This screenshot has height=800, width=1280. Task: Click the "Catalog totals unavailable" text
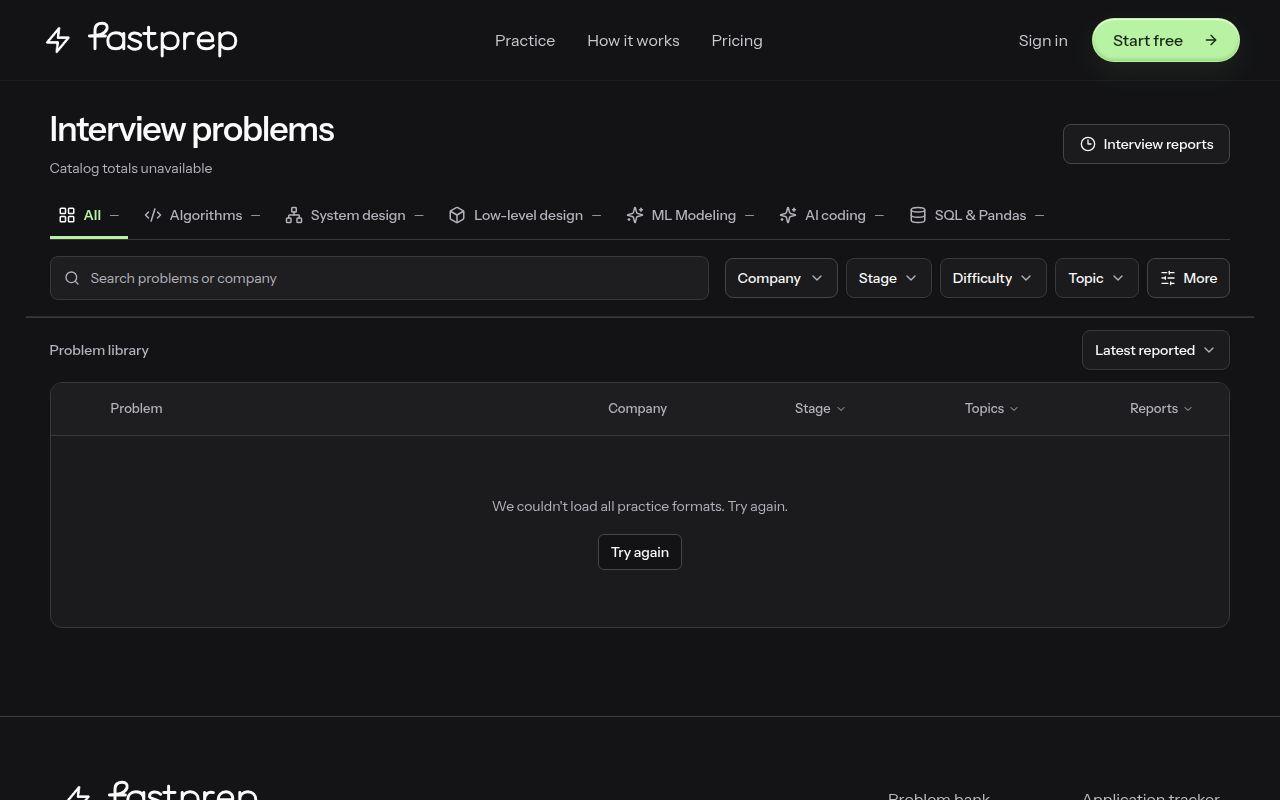pos(131,168)
